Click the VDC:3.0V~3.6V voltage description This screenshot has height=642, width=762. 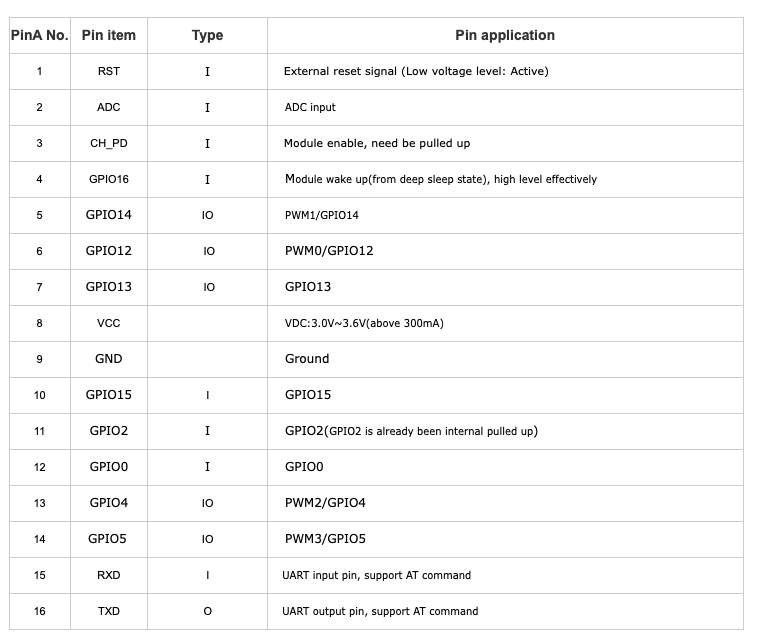pos(364,323)
